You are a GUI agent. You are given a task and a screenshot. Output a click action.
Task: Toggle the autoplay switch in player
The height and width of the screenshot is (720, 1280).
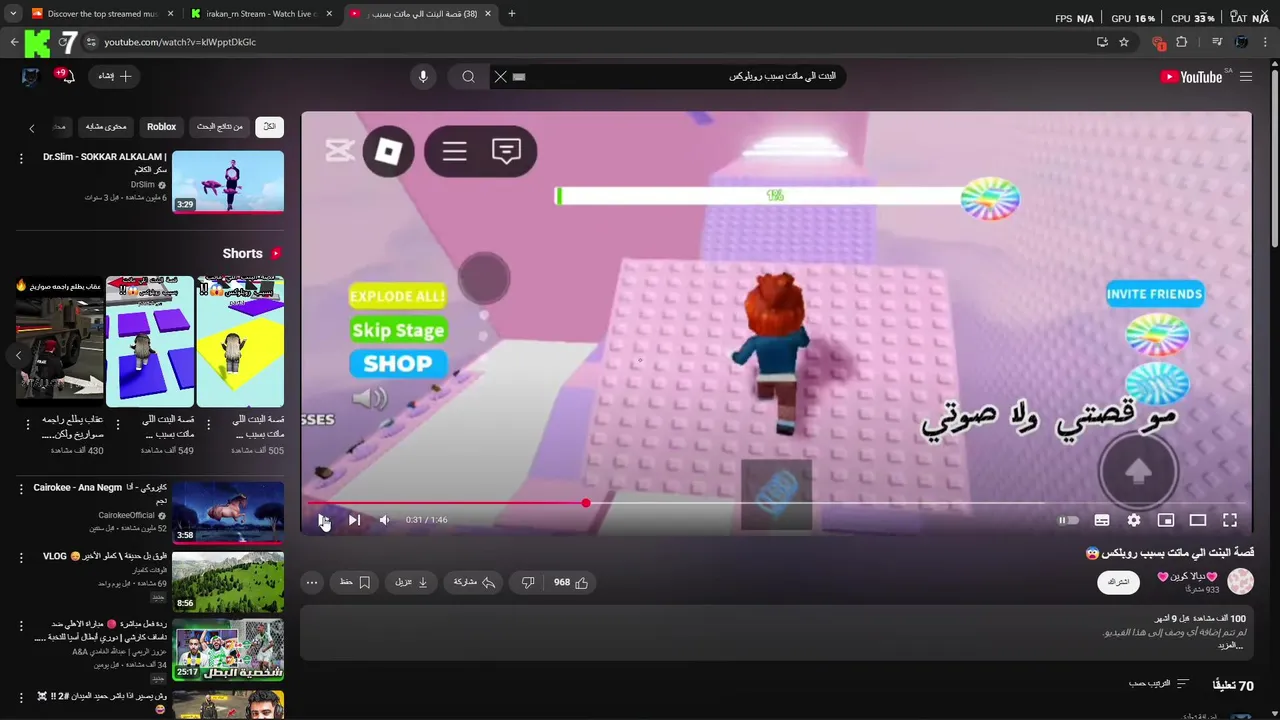point(1069,520)
